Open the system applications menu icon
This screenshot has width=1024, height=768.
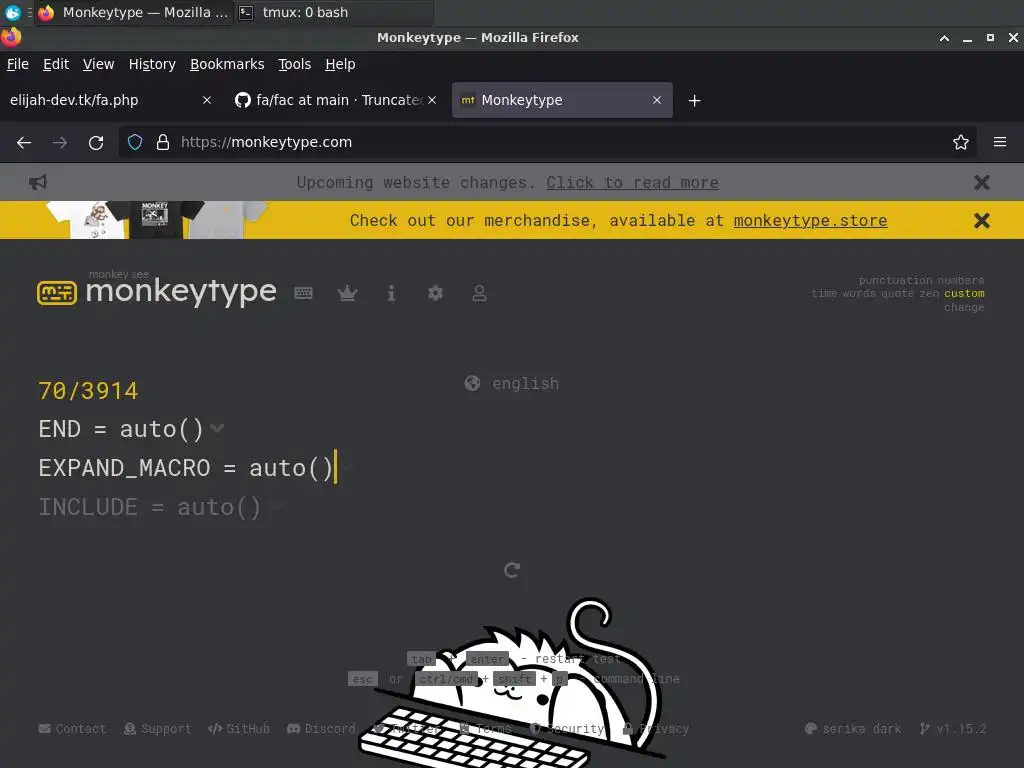12,12
